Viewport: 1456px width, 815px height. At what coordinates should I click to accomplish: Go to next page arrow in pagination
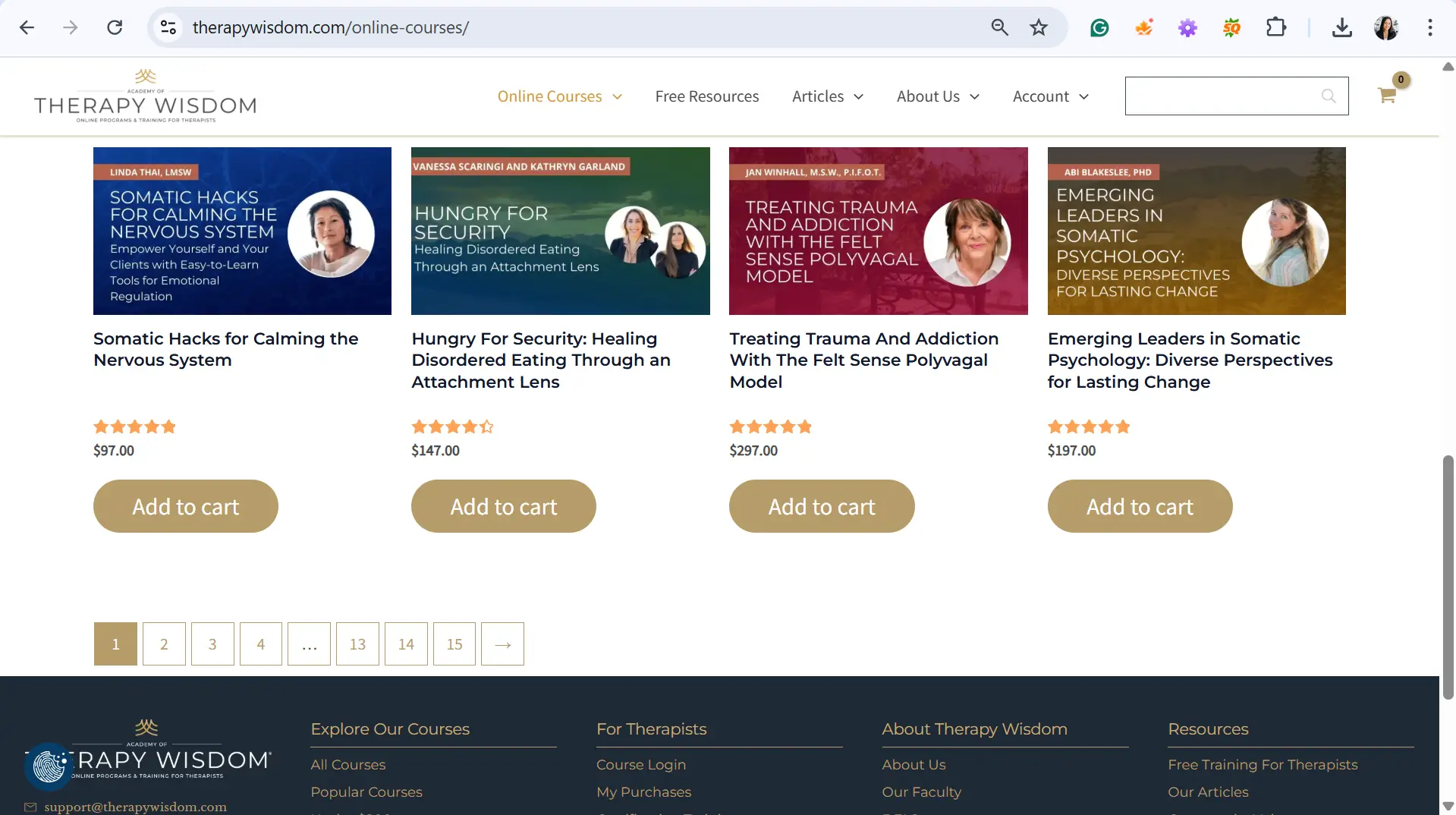(x=502, y=644)
